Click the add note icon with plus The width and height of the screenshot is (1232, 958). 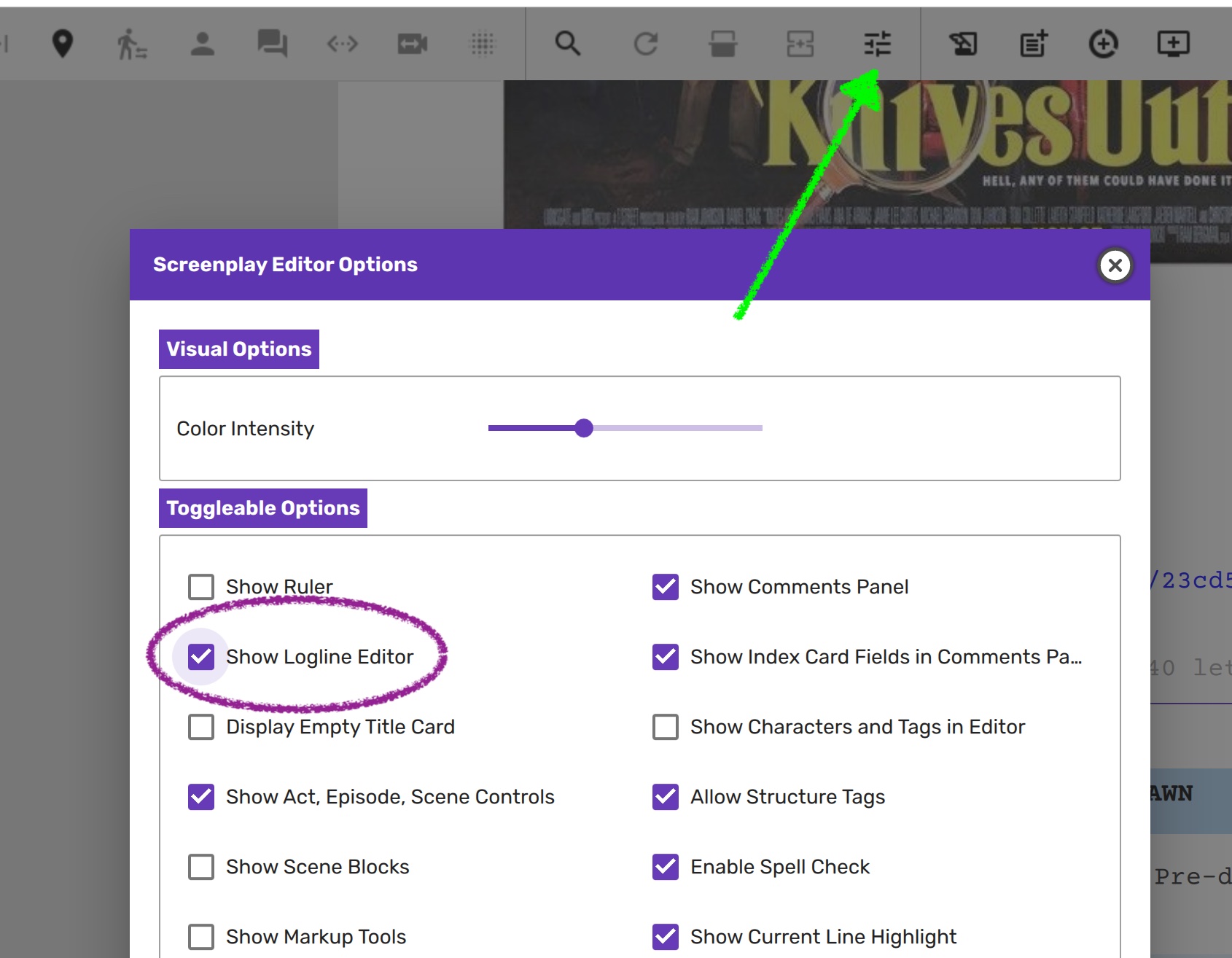(x=1033, y=44)
